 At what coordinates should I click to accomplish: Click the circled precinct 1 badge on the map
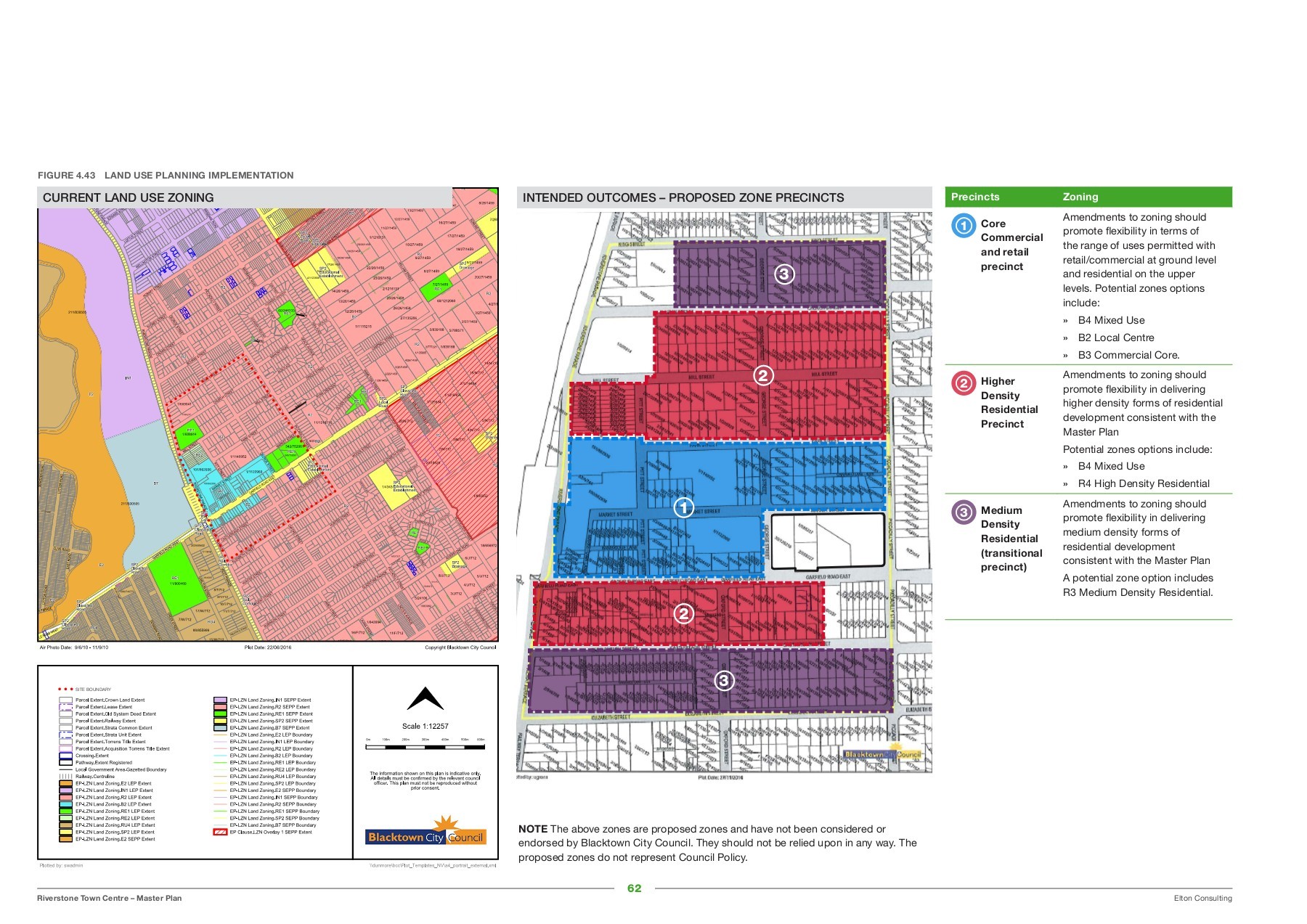click(683, 508)
